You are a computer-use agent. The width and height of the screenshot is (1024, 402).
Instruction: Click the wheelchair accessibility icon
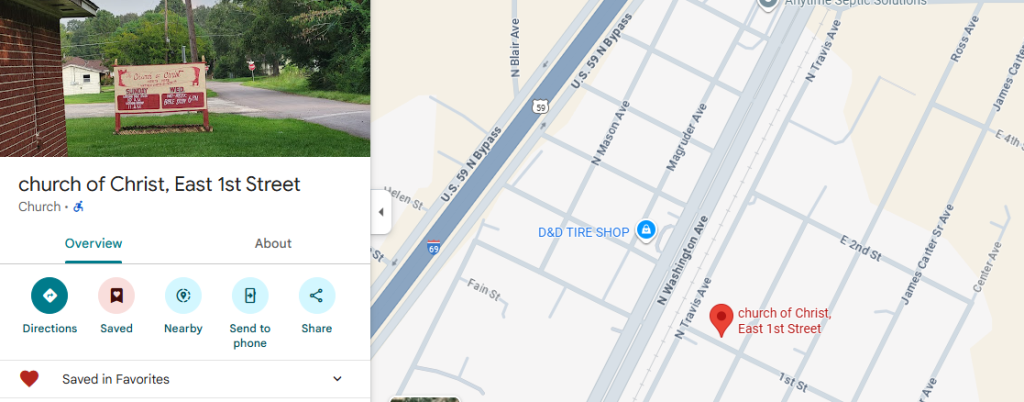78,207
